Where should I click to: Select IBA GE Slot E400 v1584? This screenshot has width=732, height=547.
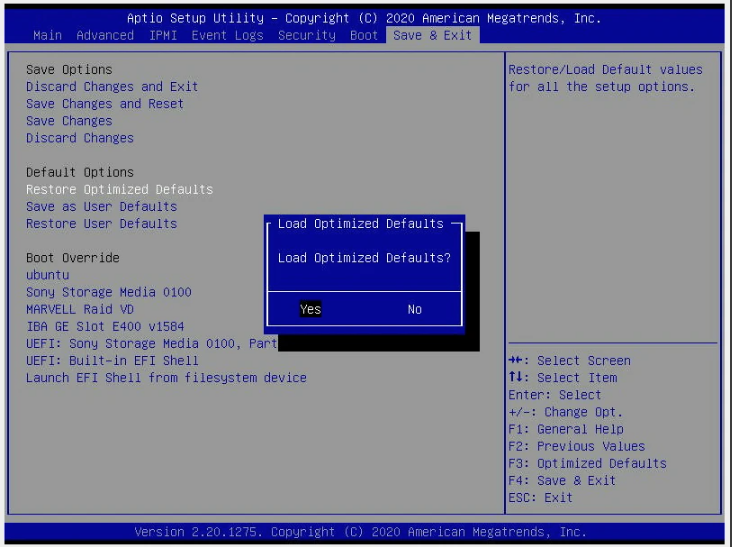click(x=105, y=326)
